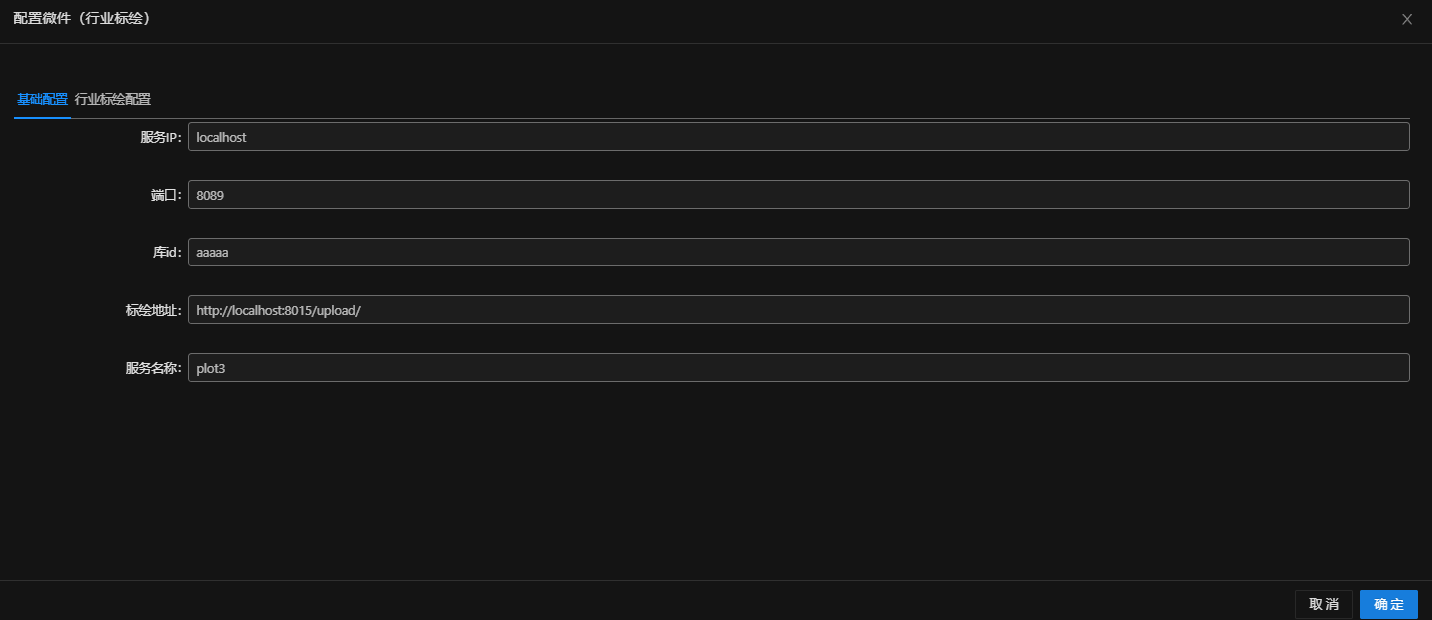Focus the 服务IP field containing localhost
This screenshot has height=620, width=1432.
tap(798, 137)
